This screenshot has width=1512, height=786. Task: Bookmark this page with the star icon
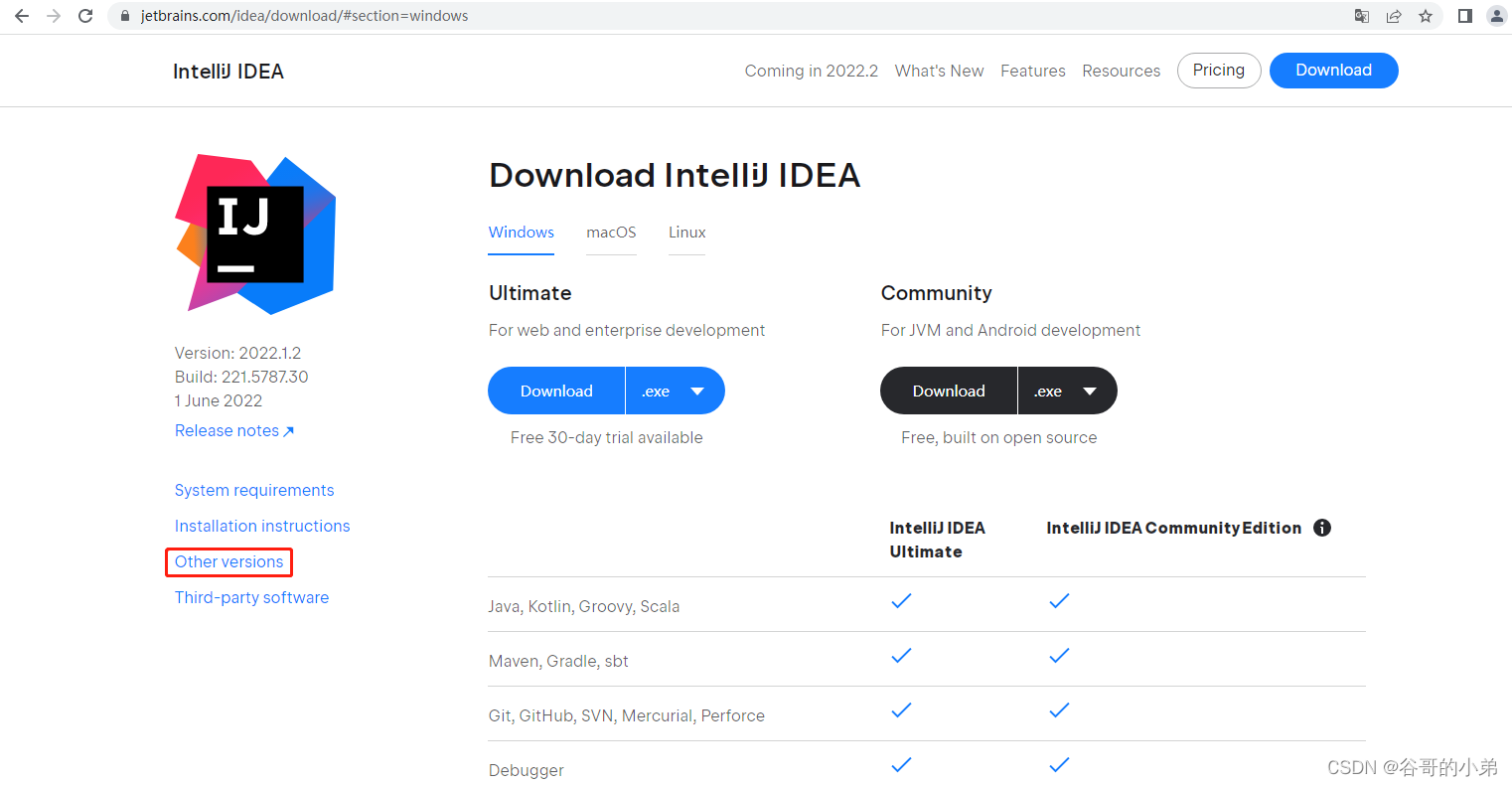[x=1426, y=16]
